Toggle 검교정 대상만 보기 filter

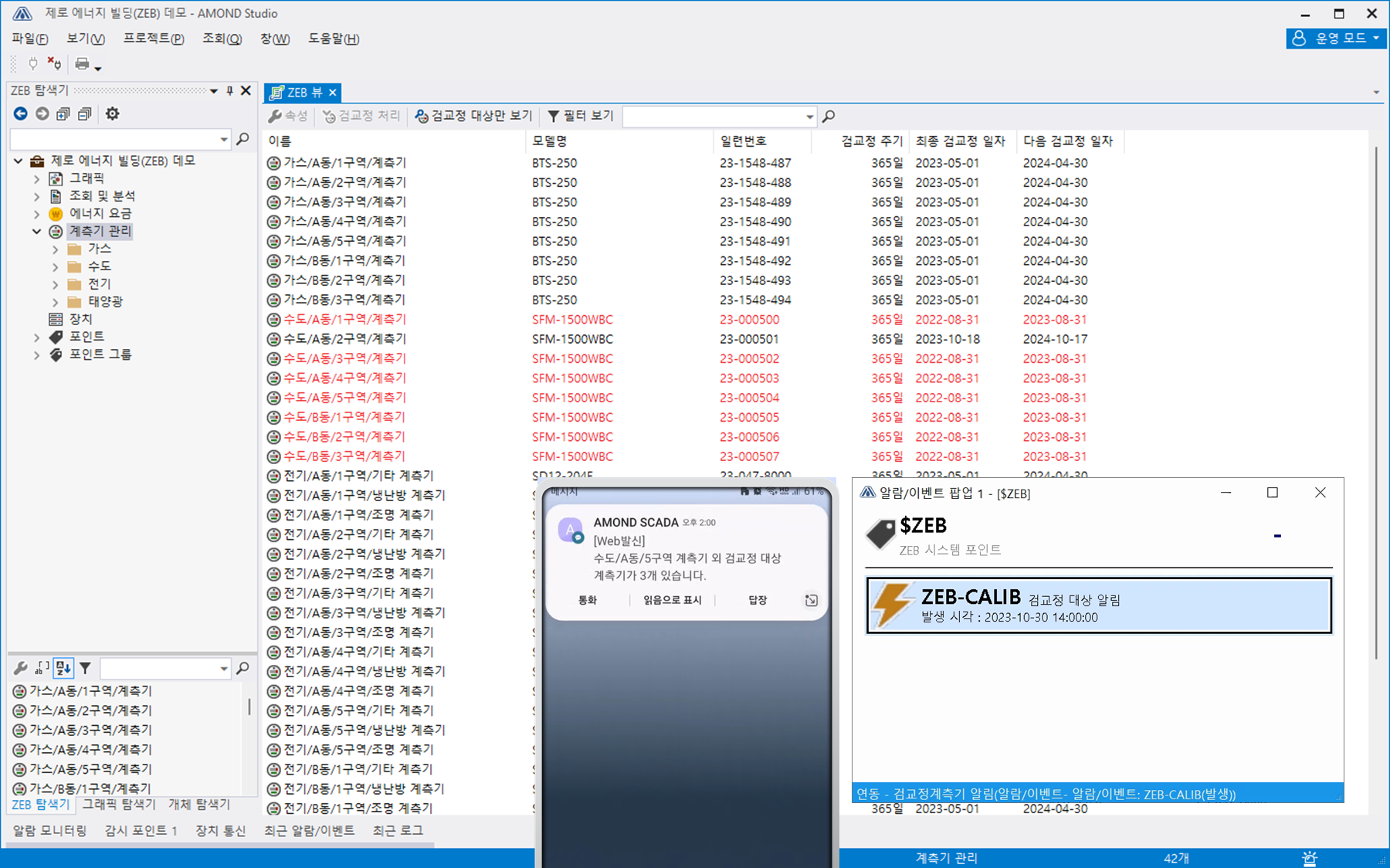click(x=473, y=116)
